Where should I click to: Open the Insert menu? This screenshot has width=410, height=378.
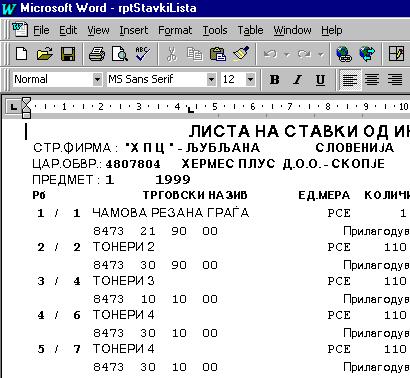point(134,30)
